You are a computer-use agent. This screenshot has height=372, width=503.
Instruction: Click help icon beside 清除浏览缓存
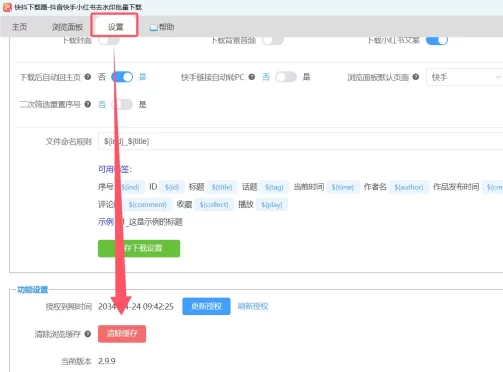click(88, 334)
